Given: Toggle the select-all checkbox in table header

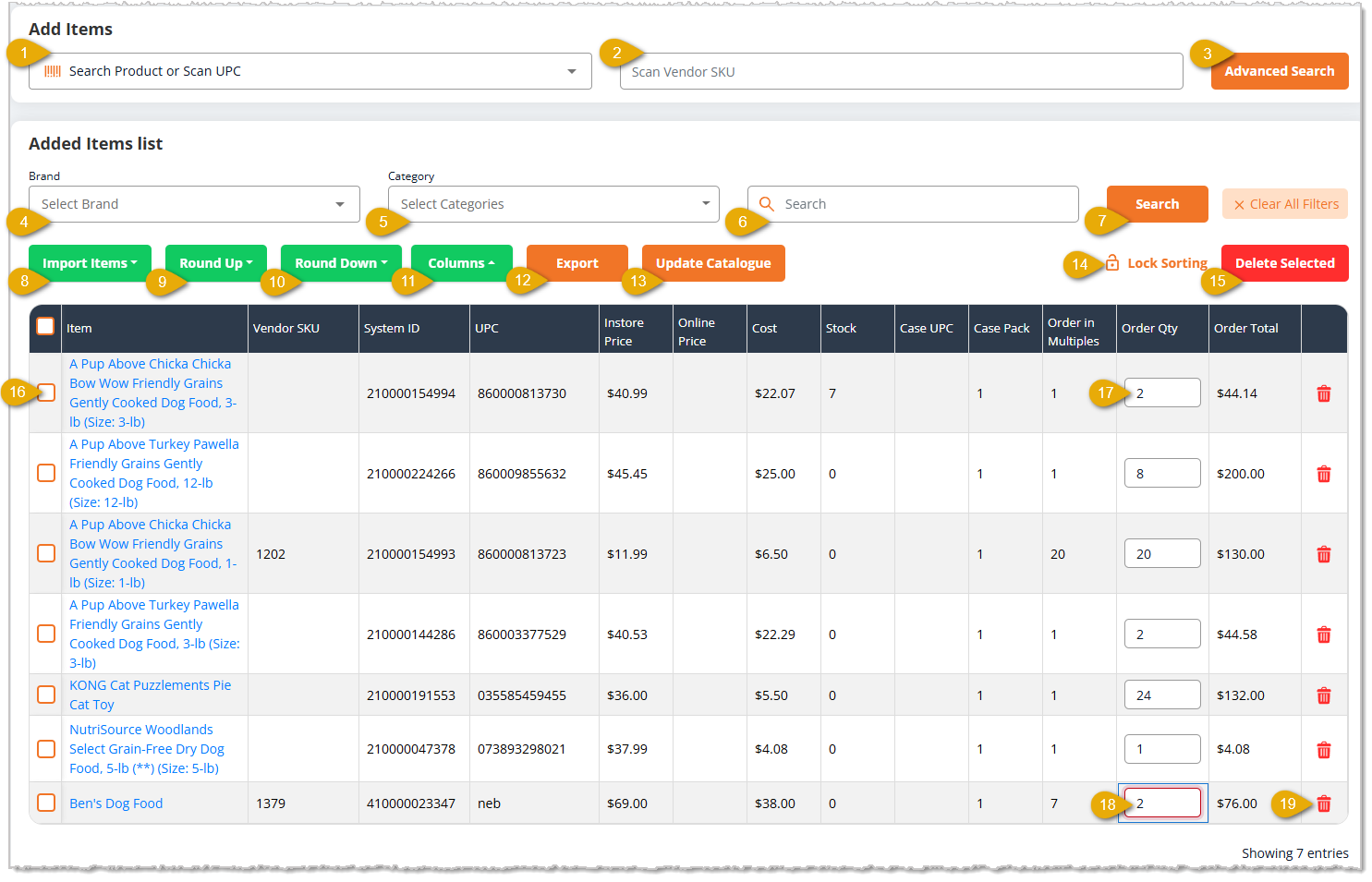Looking at the screenshot, I should pos(45,326).
